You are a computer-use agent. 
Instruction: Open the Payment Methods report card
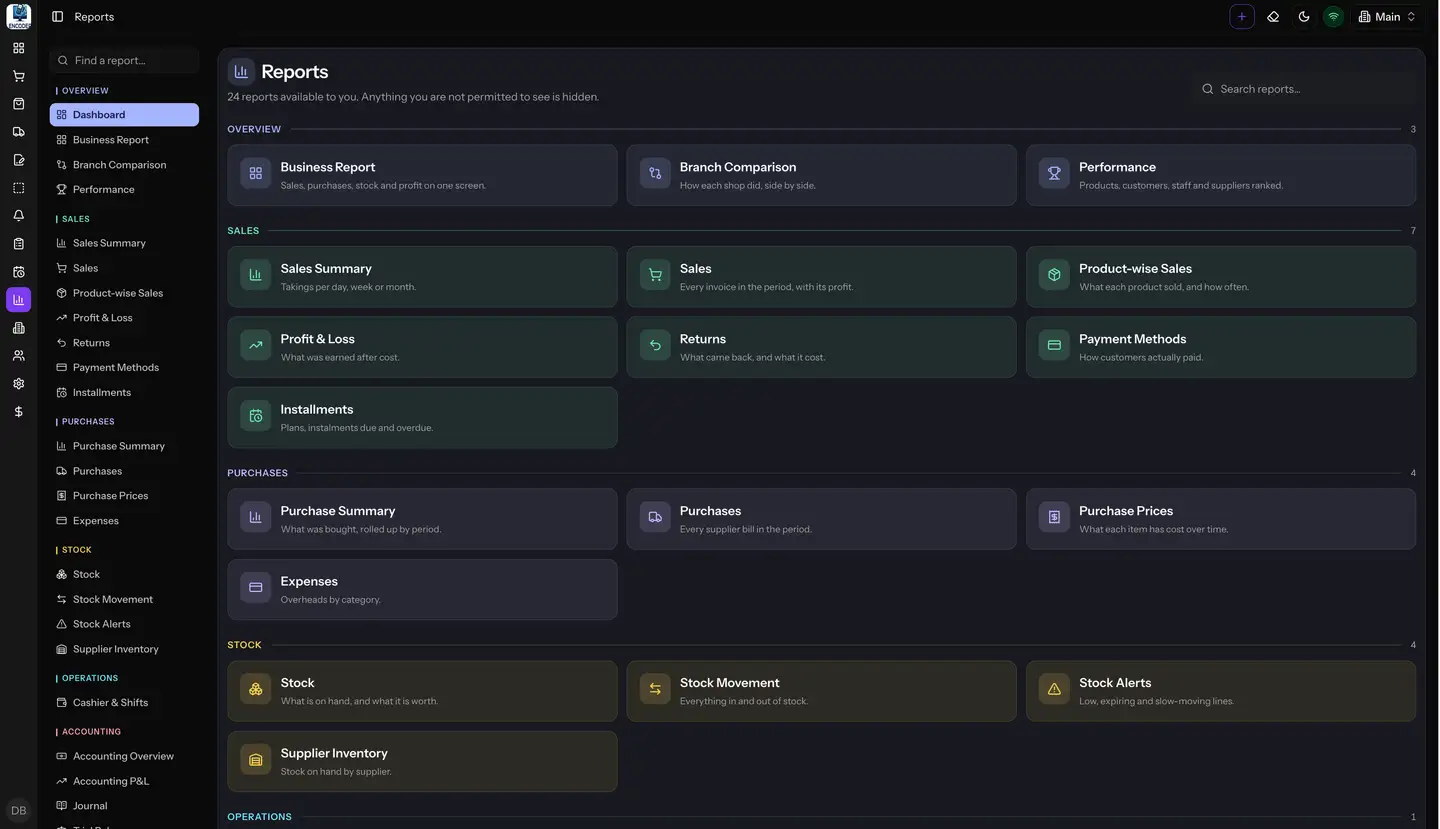(x=1221, y=347)
